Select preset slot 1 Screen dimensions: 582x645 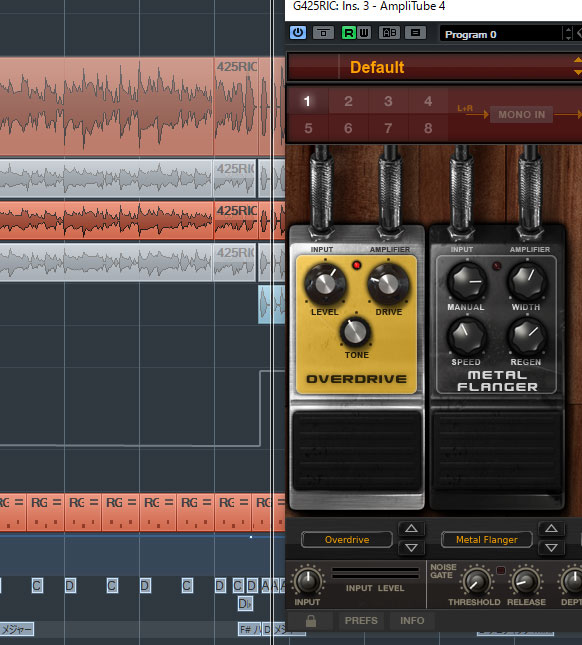[x=307, y=101]
